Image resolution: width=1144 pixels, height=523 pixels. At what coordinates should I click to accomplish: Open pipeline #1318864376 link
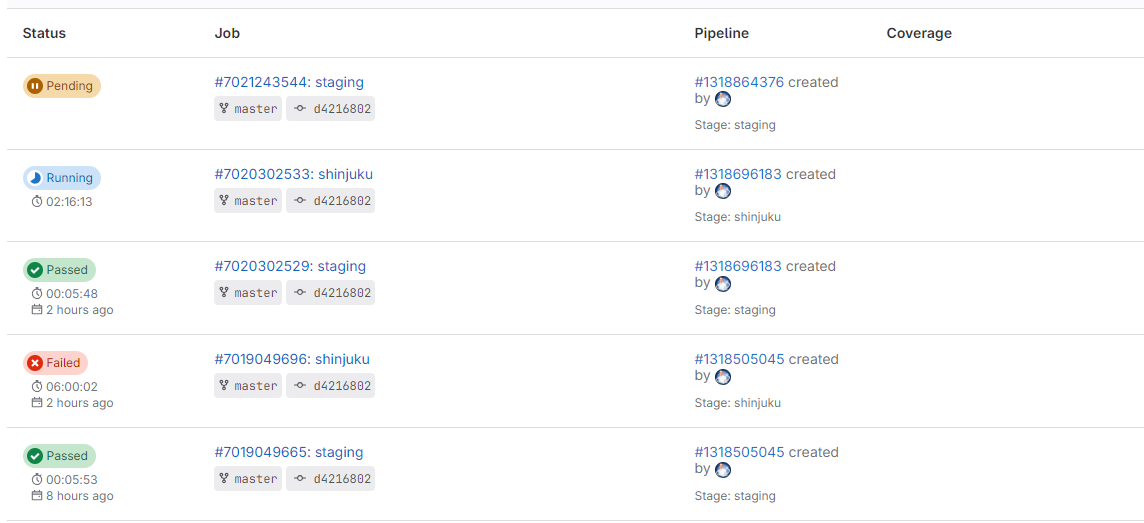click(x=739, y=82)
